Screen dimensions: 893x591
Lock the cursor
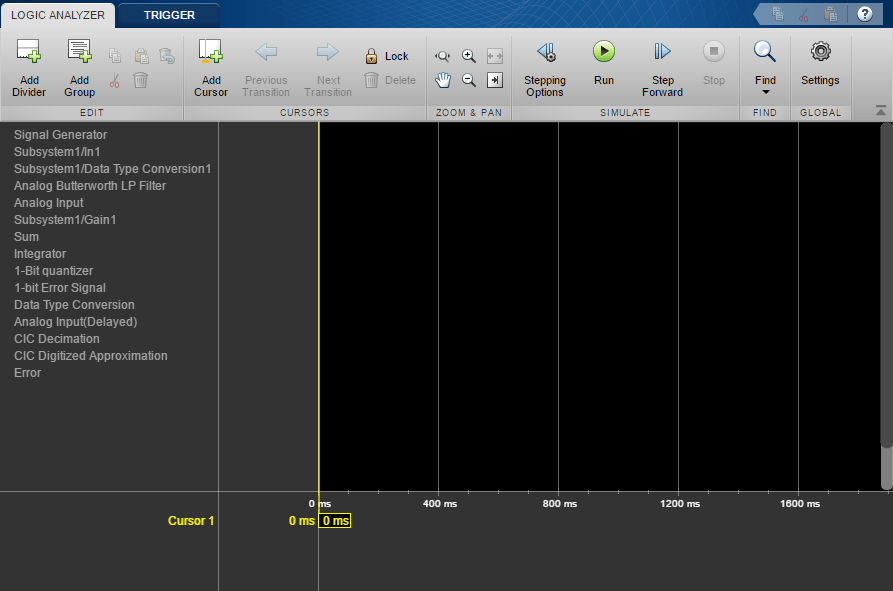click(x=387, y=56)
